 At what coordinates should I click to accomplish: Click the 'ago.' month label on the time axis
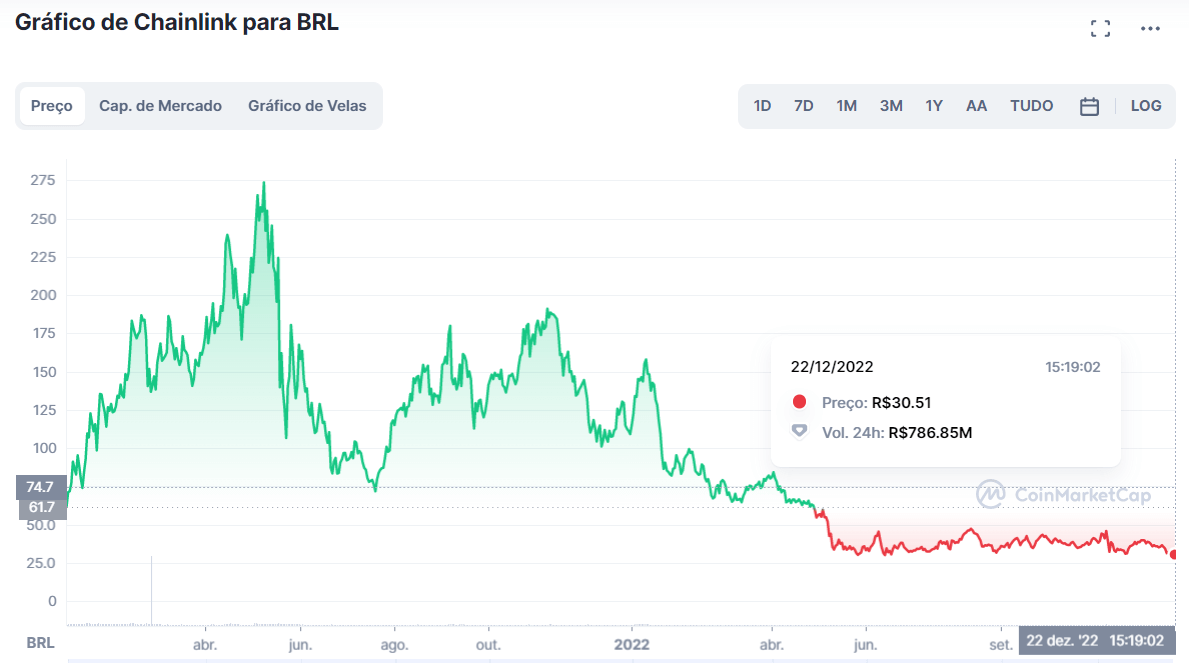394,645
